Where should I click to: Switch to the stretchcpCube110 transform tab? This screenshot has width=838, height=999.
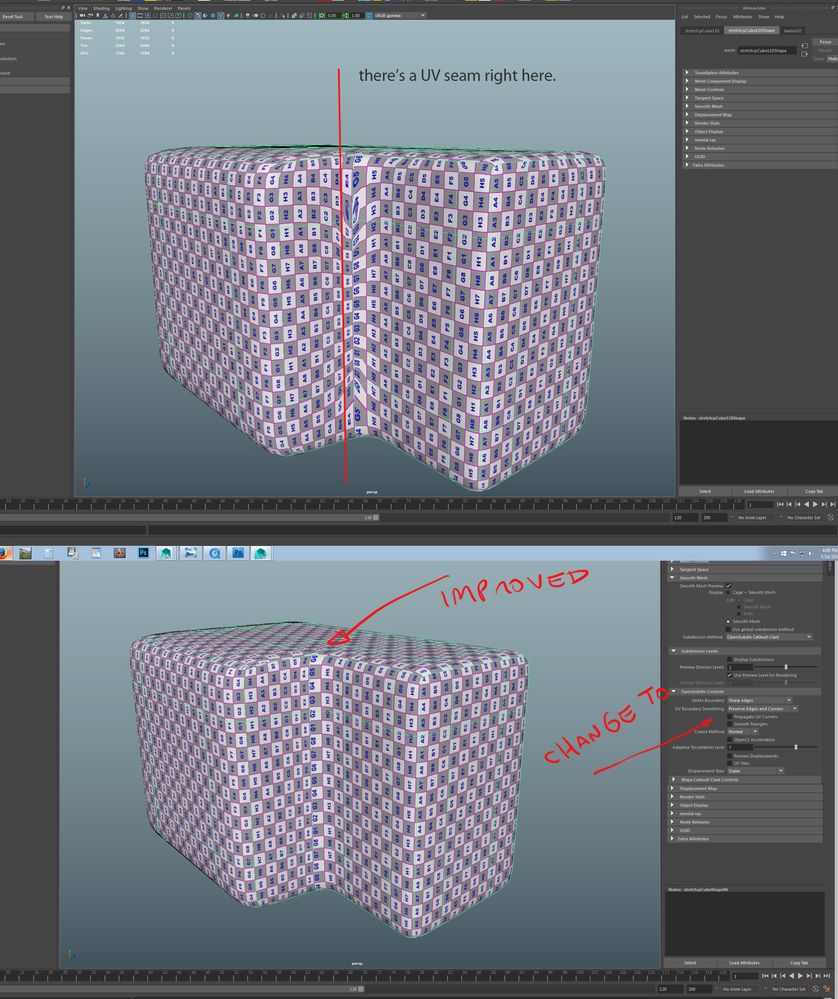point(702,31)
